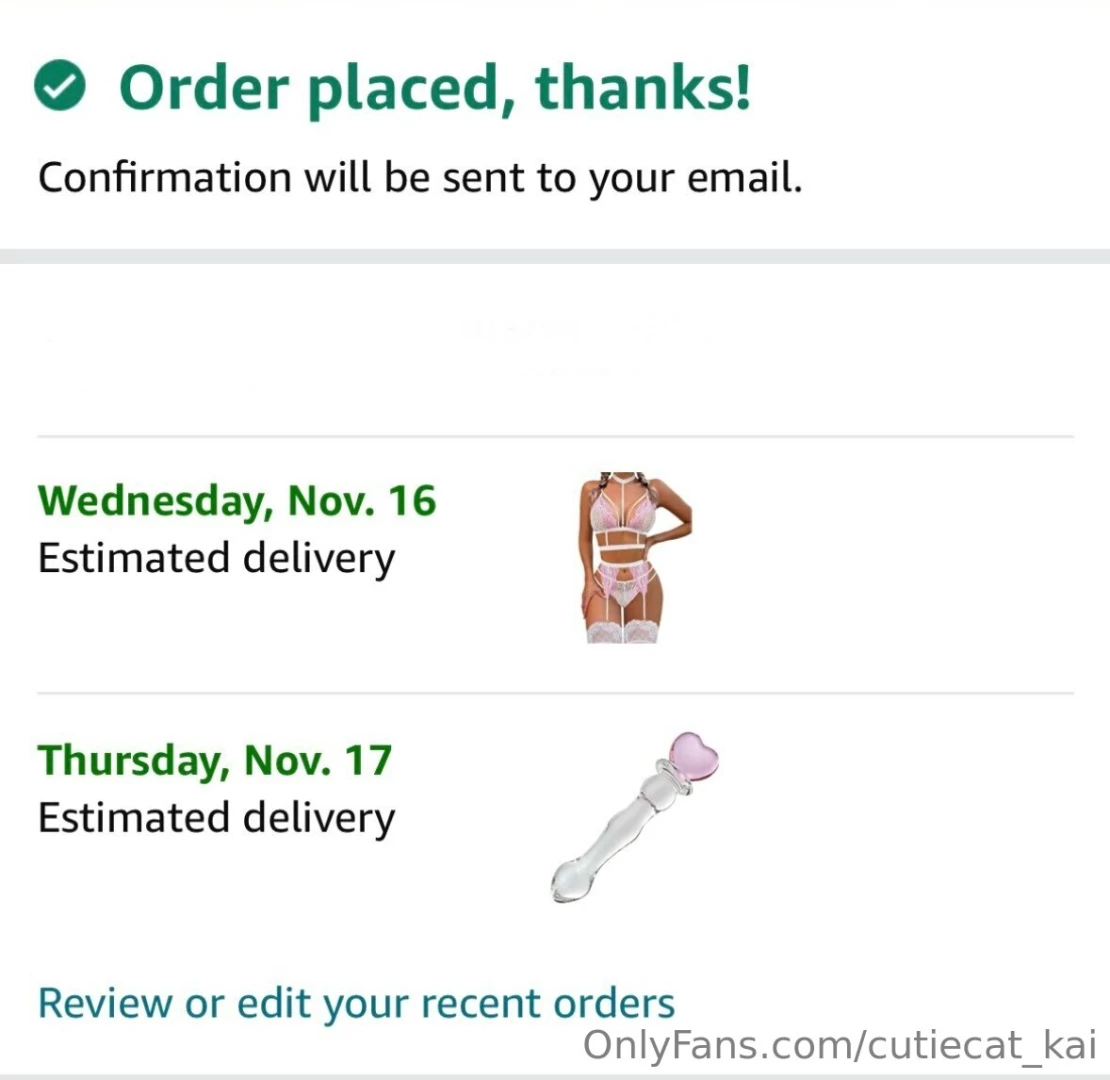Click the Wednesday, Nov. 16 delivery date
The image size is (1110, 1080).
[237, 500]
